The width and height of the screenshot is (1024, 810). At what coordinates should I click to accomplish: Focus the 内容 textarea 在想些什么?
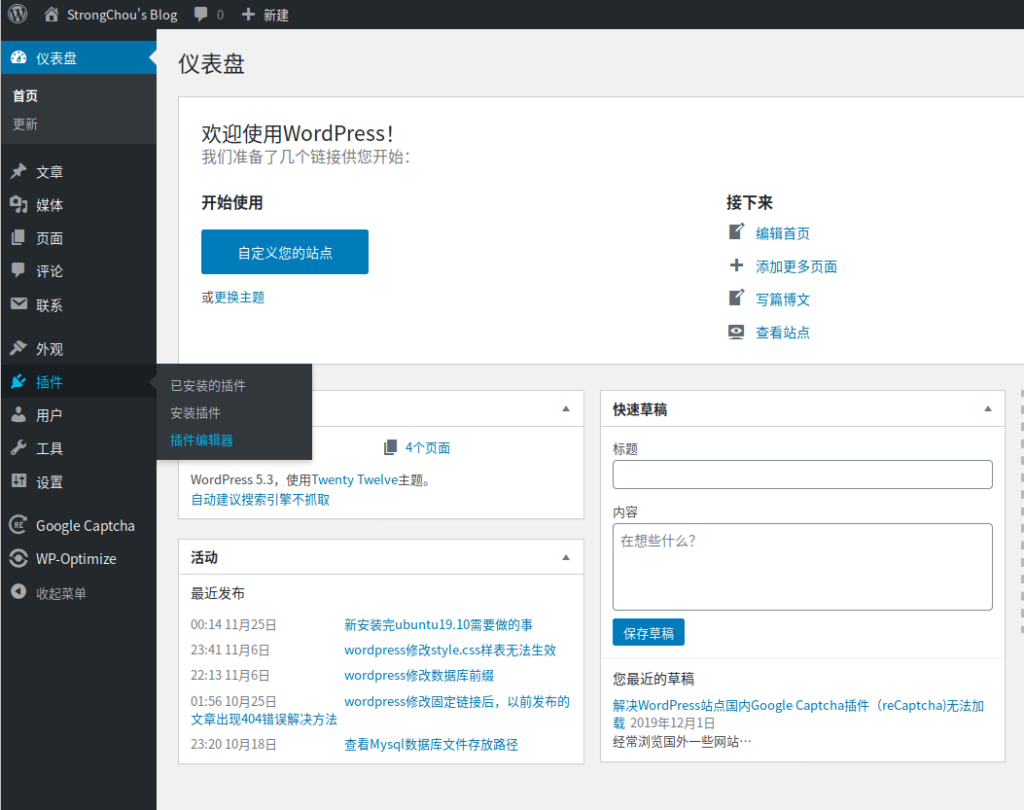802,566
